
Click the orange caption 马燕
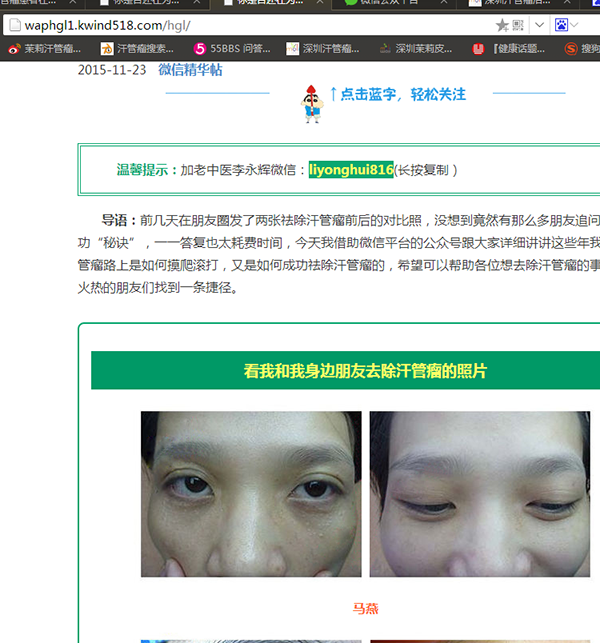pyautogui.click(x=365, y=608)
